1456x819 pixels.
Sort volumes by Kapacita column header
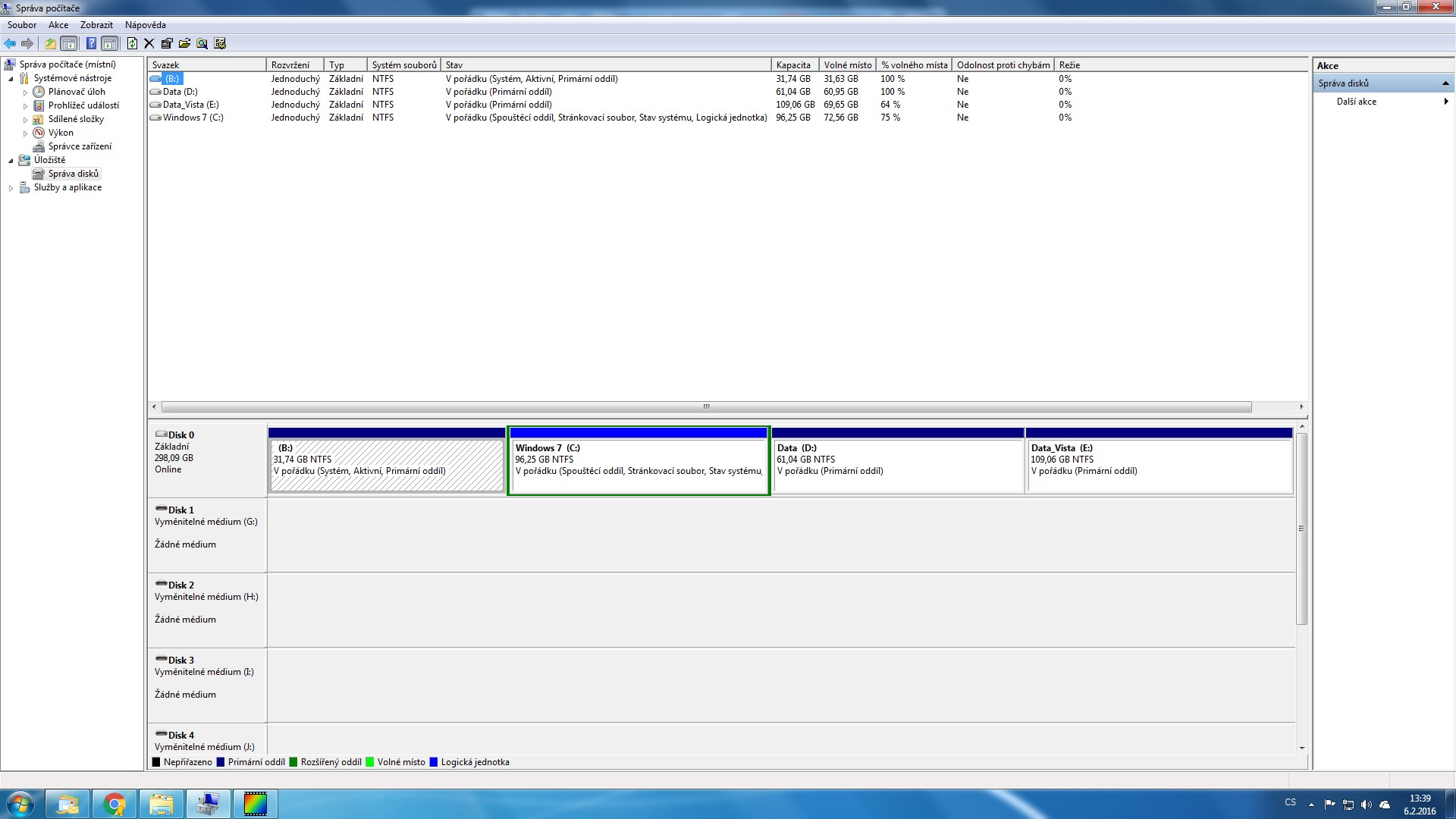tap(793, 65)
